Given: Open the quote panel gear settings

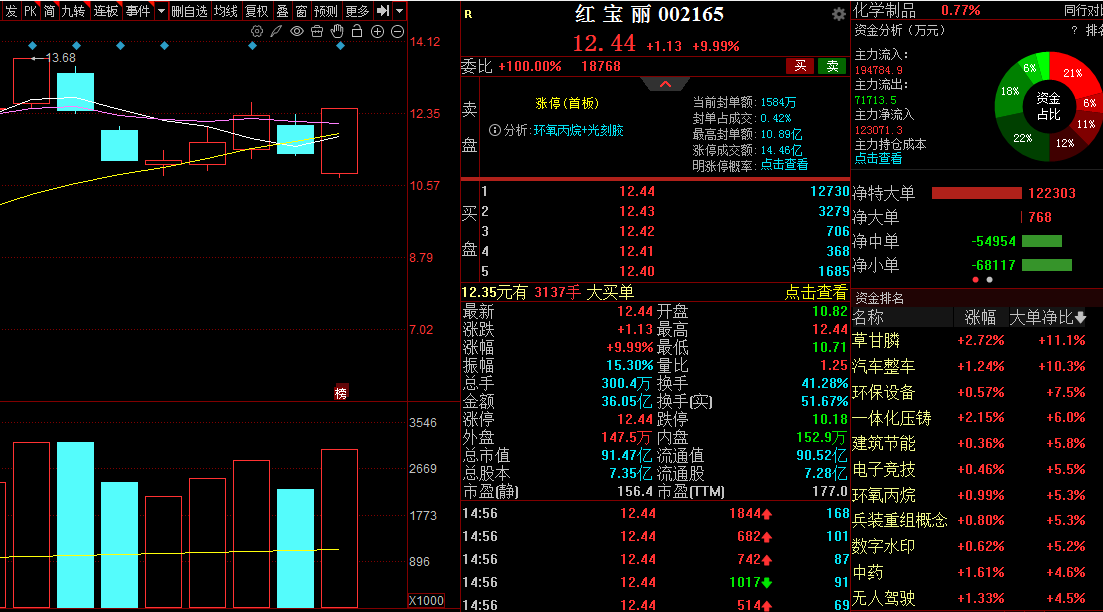Looking at the screenshot, I should [x=839, y=14].
